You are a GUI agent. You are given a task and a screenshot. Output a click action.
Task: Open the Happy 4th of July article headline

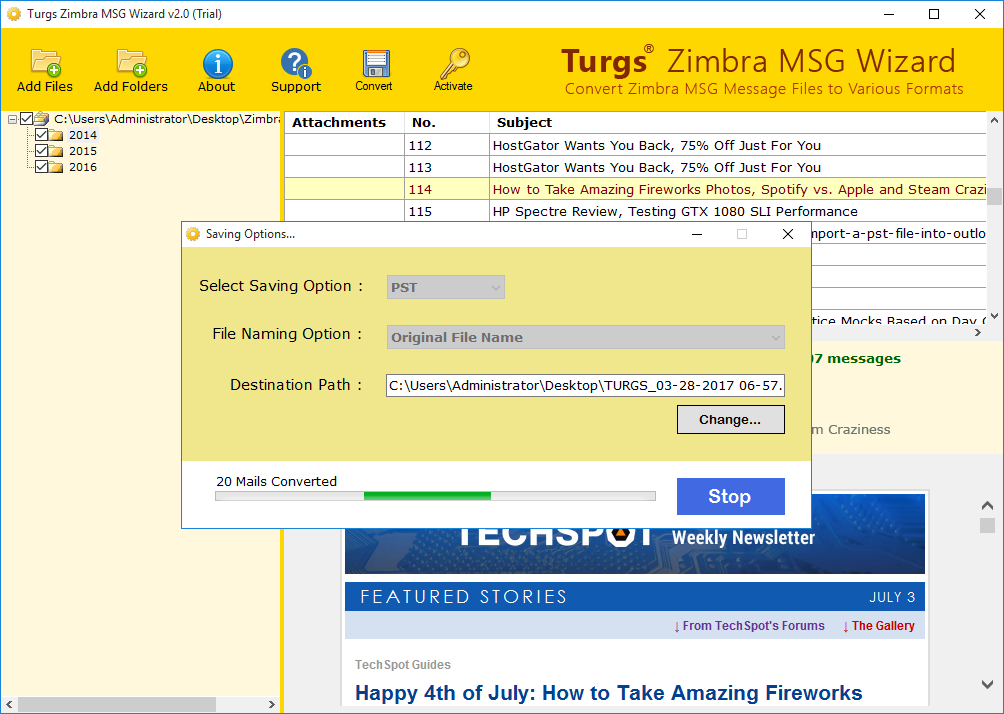pyautogui.click(x=608, y=693)
